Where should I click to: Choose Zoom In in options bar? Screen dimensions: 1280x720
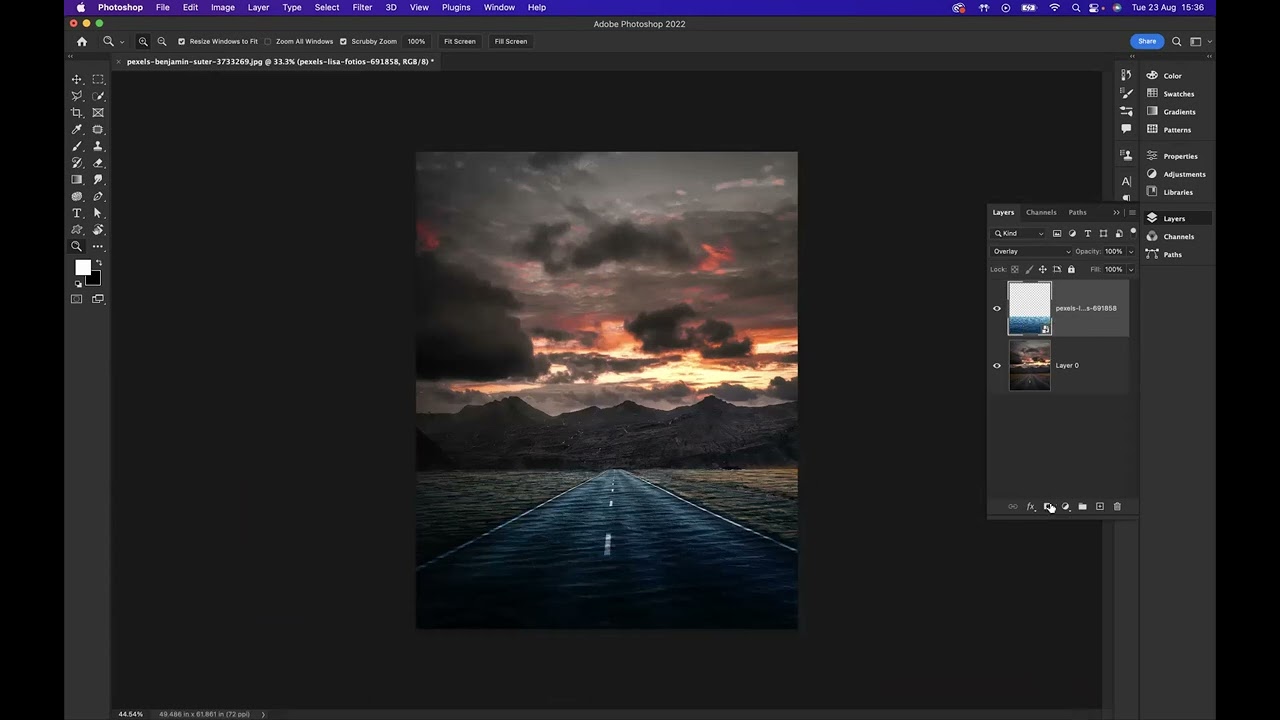pyautogui.click(x=143, y=41)
